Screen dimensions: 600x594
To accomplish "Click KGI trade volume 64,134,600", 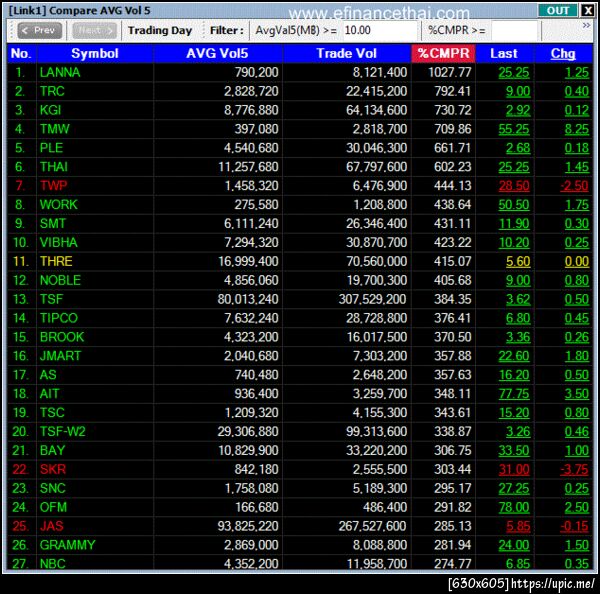I will (x=377, y=110).
